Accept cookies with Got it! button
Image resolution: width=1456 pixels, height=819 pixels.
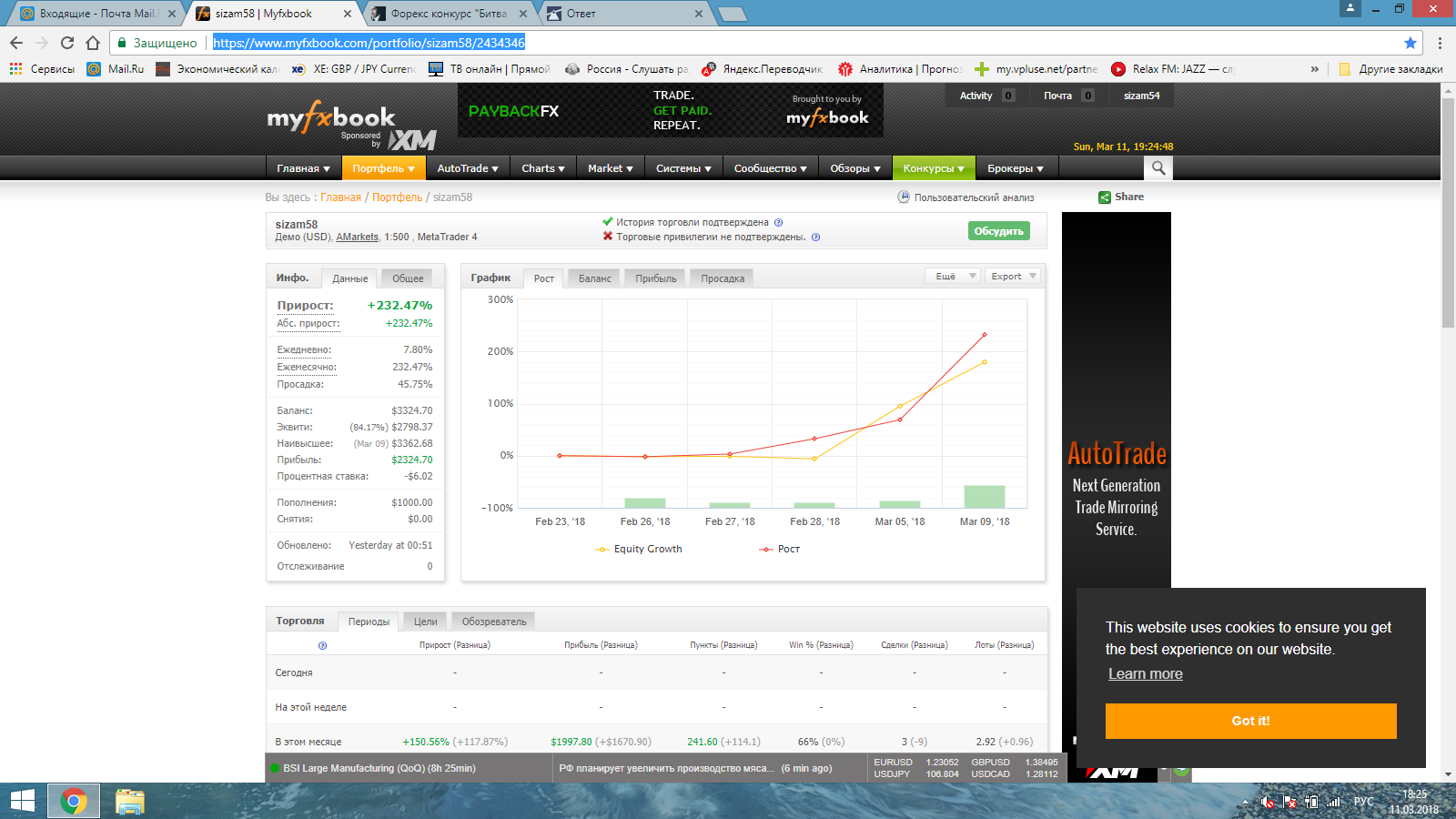point(1250,721)
